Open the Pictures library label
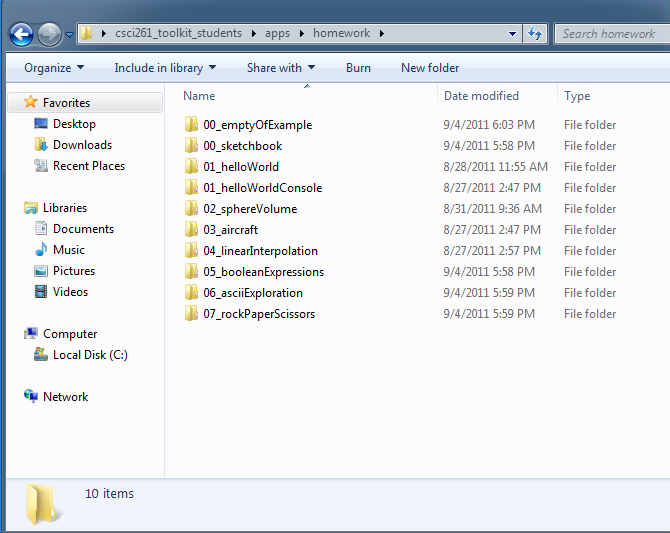Viewport: 670px width, 533px height. [x=74, y=271]
